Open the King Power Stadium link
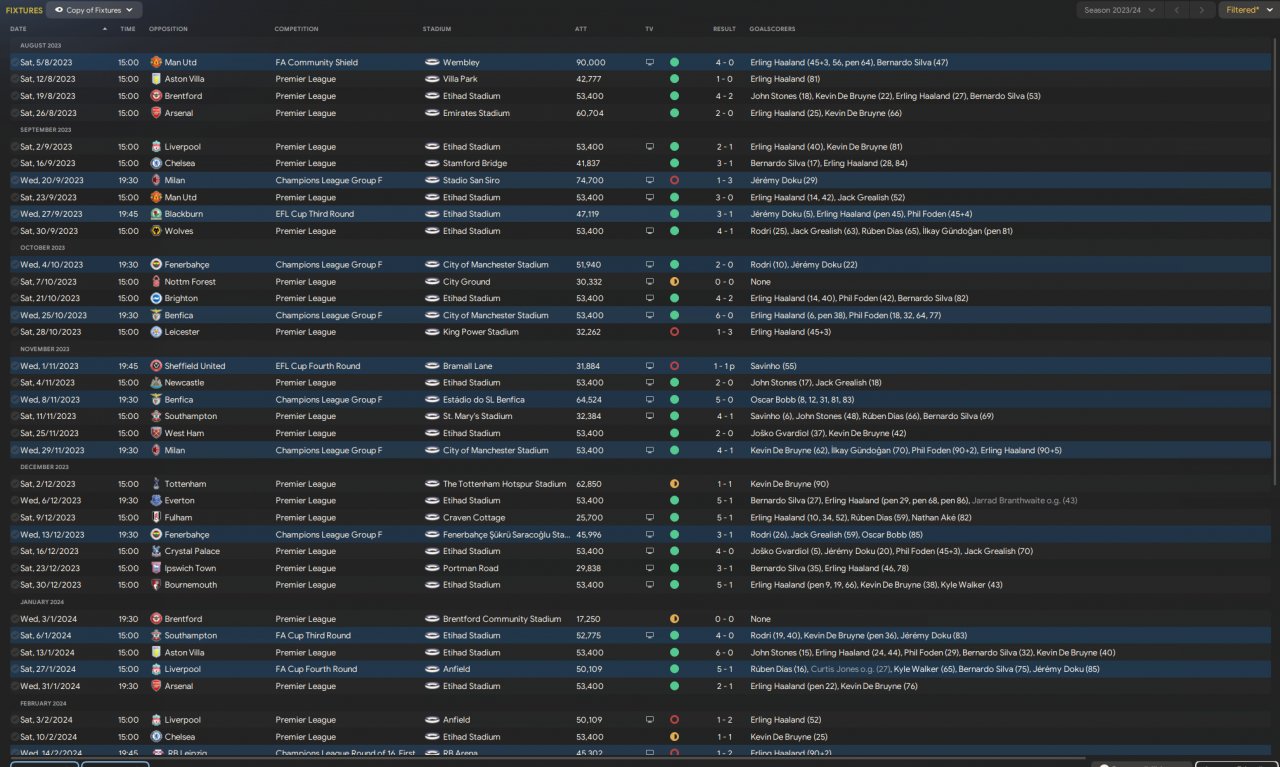This screenshot has width=1280, height=767. (x=481, y=332)
